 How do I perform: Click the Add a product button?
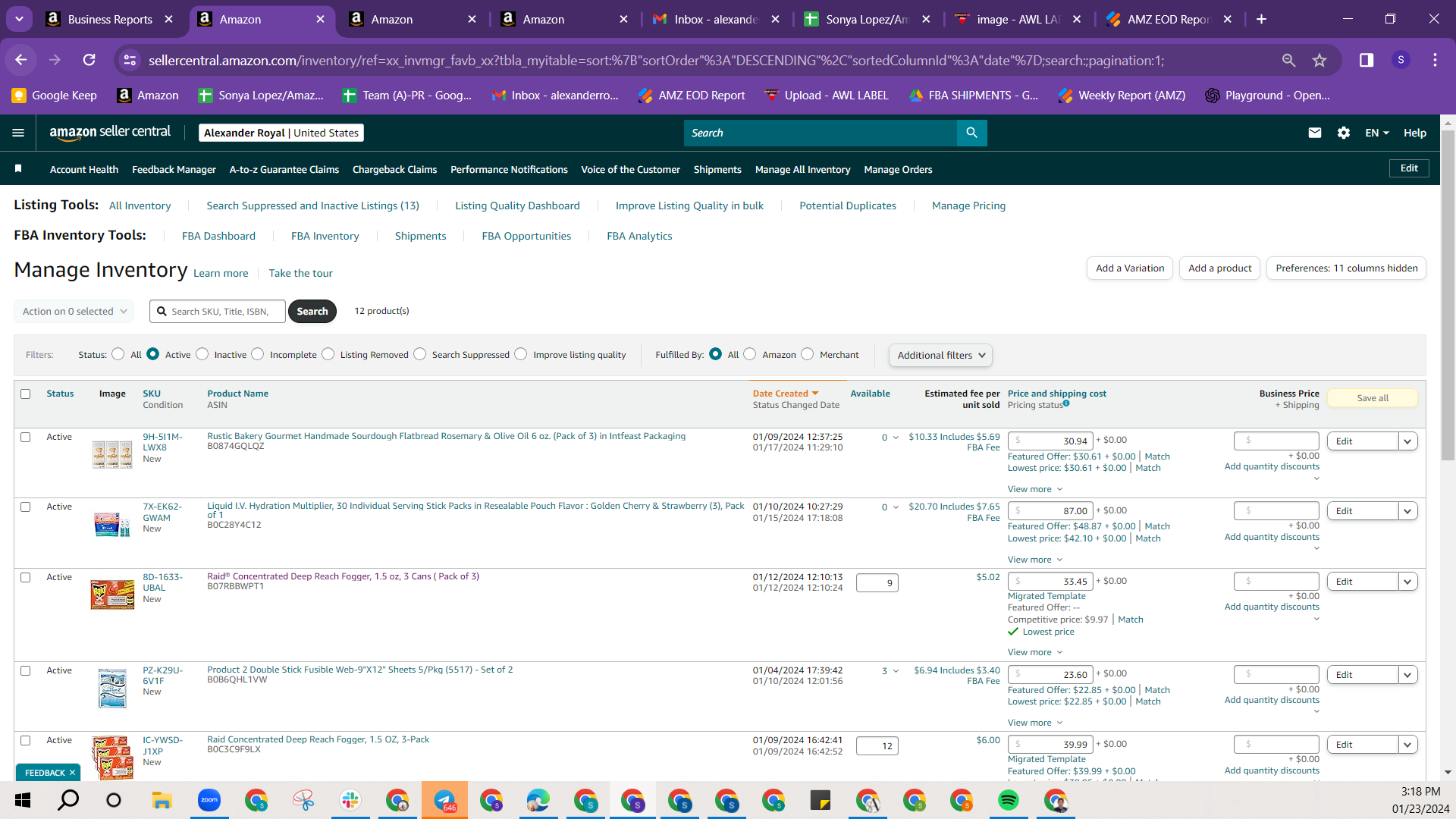(x=1219, y=268)
